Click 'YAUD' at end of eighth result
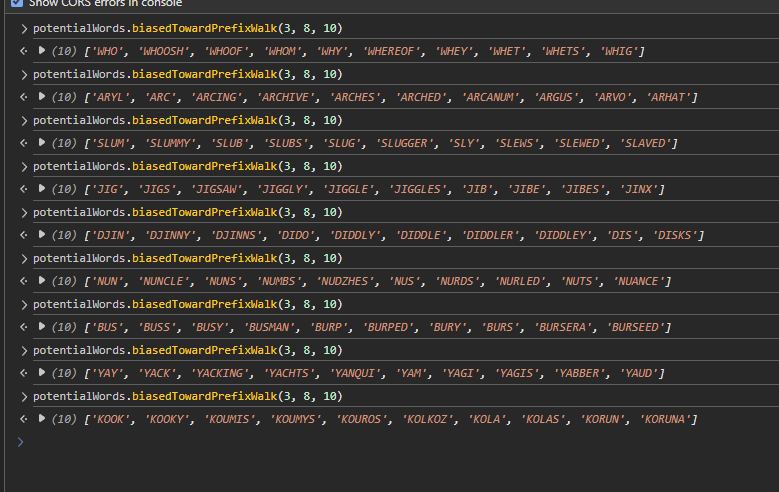The height and width of the screenshot is (492, 779). (x=639, y=373)
